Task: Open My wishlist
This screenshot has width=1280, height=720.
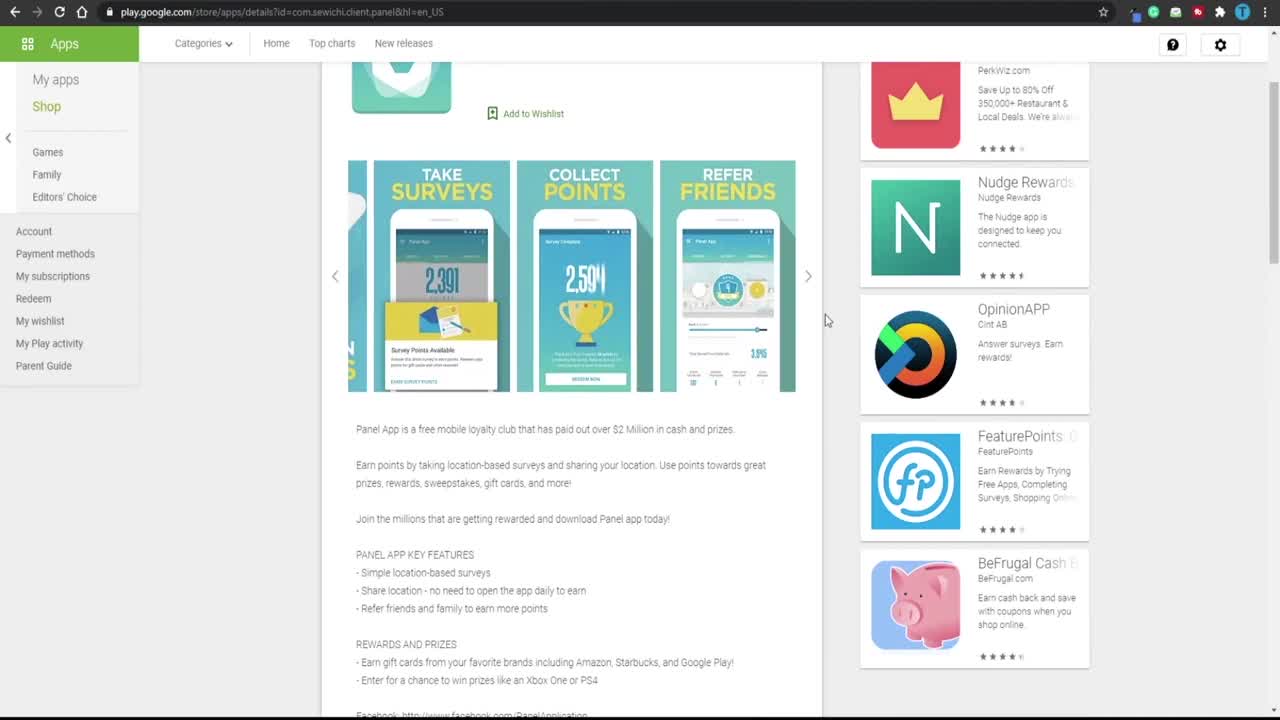Action: 40,321
